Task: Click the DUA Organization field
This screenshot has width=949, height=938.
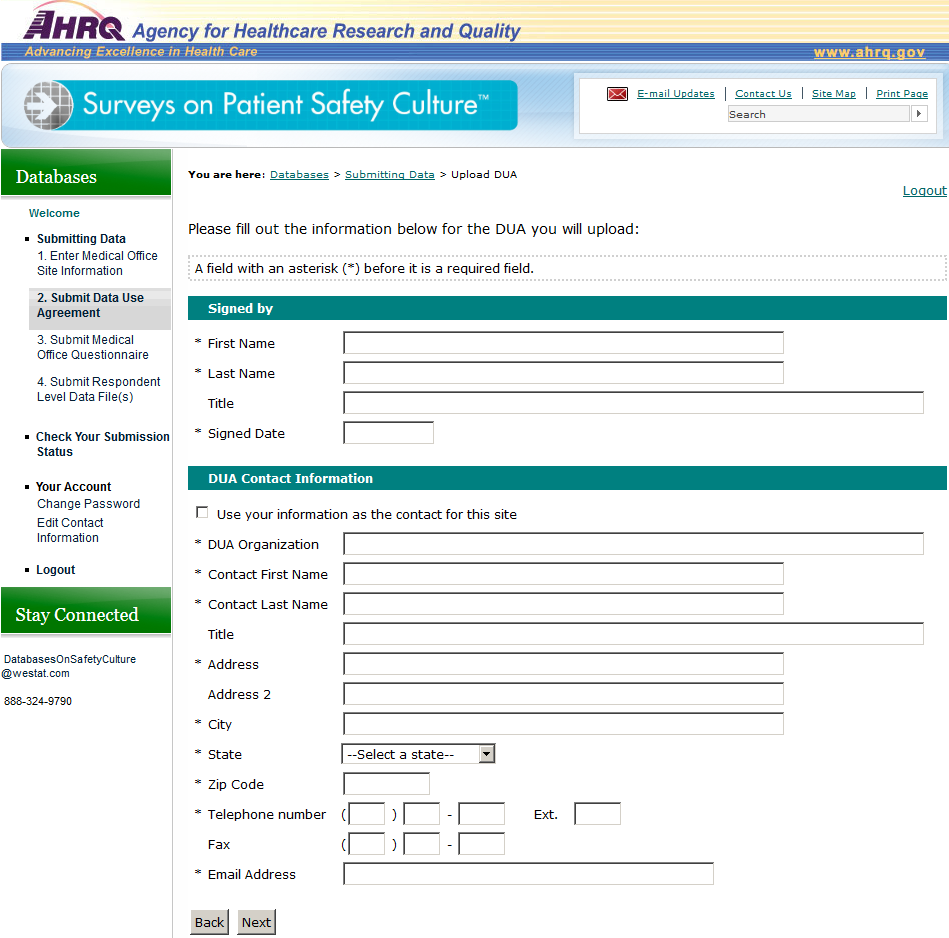Action: pos(633,543)
